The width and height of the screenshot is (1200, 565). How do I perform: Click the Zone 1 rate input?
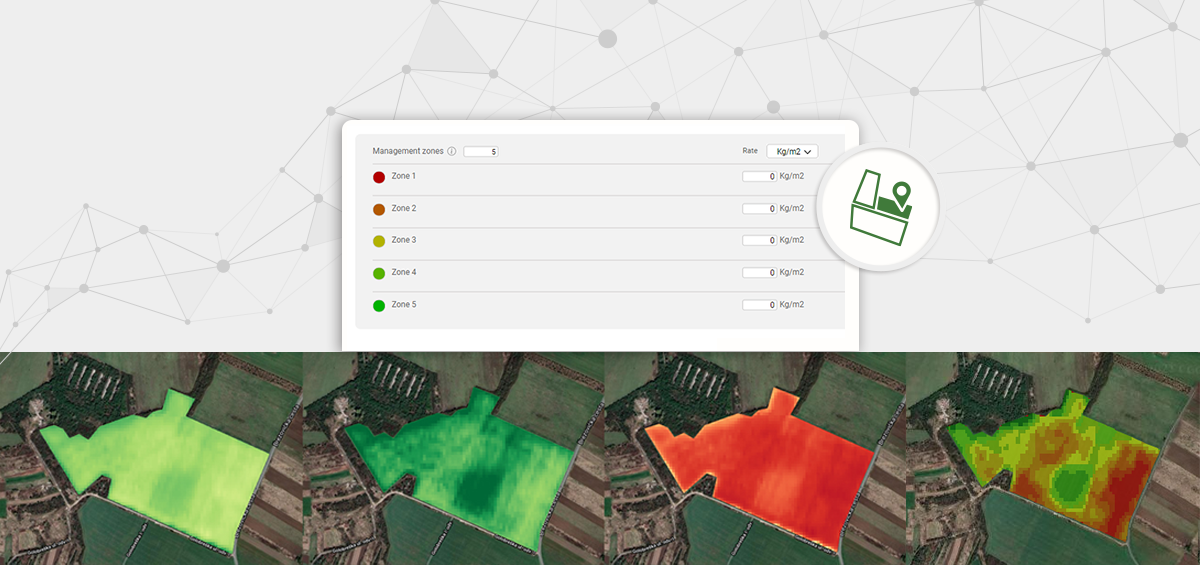(759, 176)
